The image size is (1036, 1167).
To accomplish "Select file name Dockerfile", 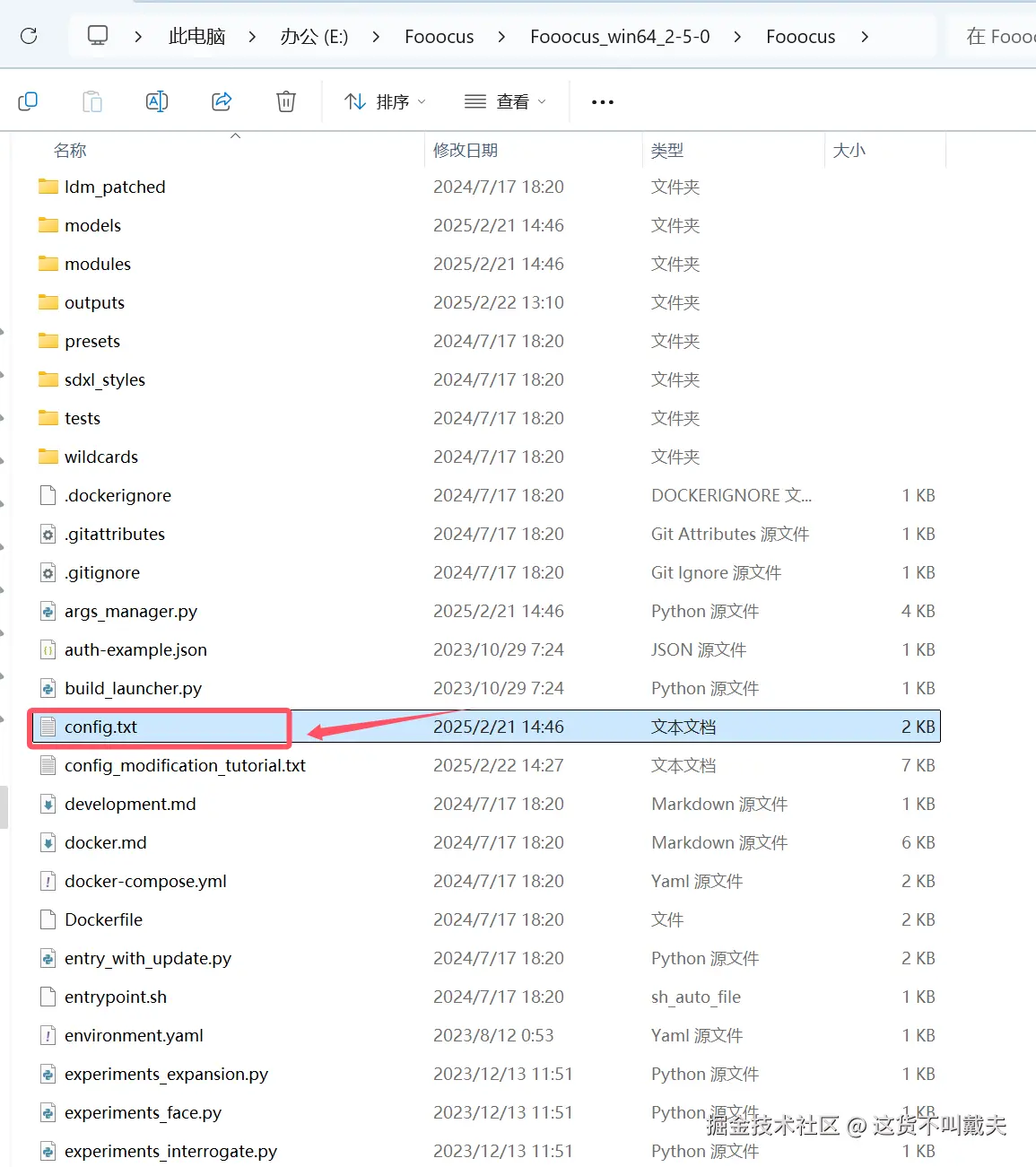I will pos(103,919).
